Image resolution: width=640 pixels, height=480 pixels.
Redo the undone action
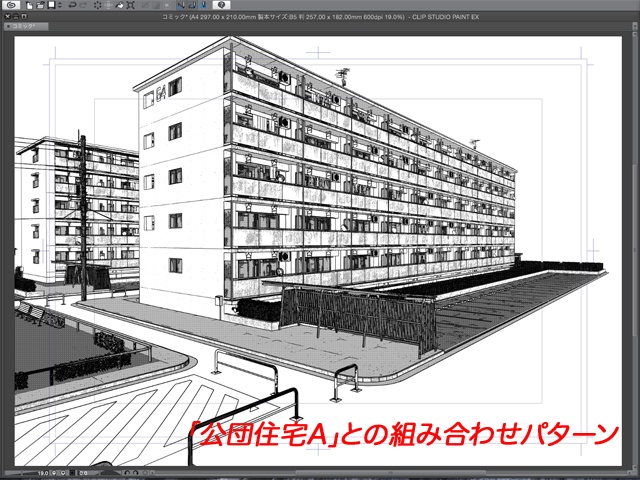click(x=83, y=5)
